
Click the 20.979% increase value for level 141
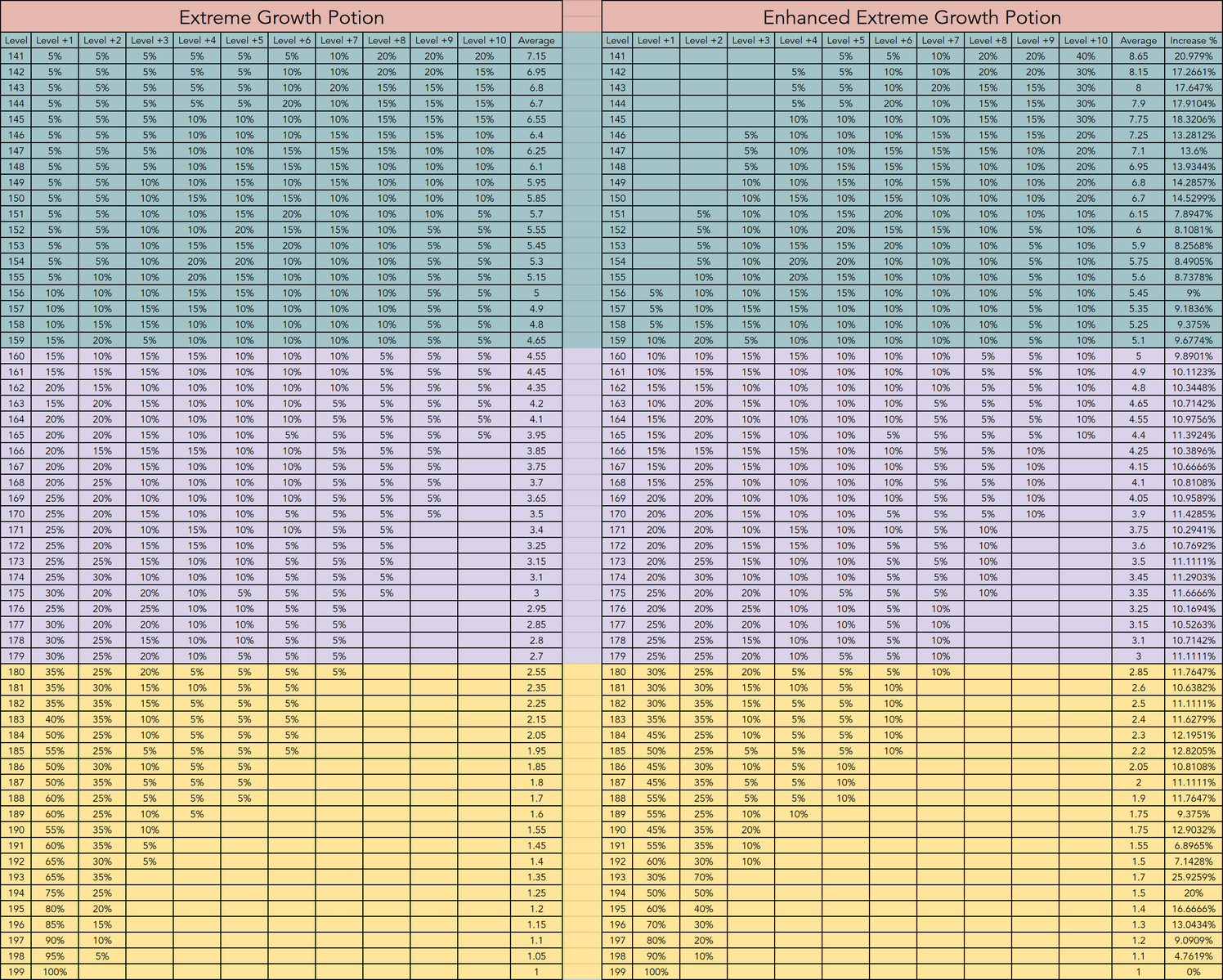pos(1194,56)
